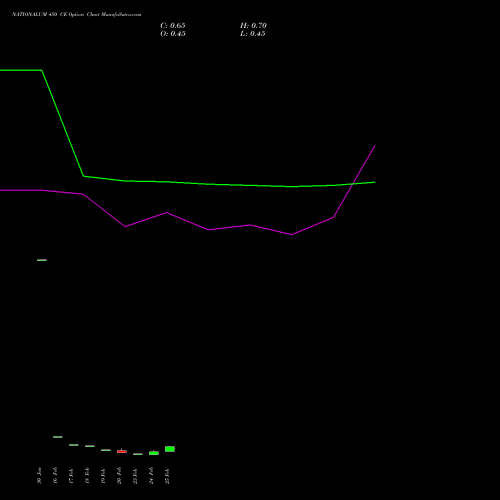Select the large green candle for 25 Feb
This screenshot has width=500, height=500.
tap(170, 449)
